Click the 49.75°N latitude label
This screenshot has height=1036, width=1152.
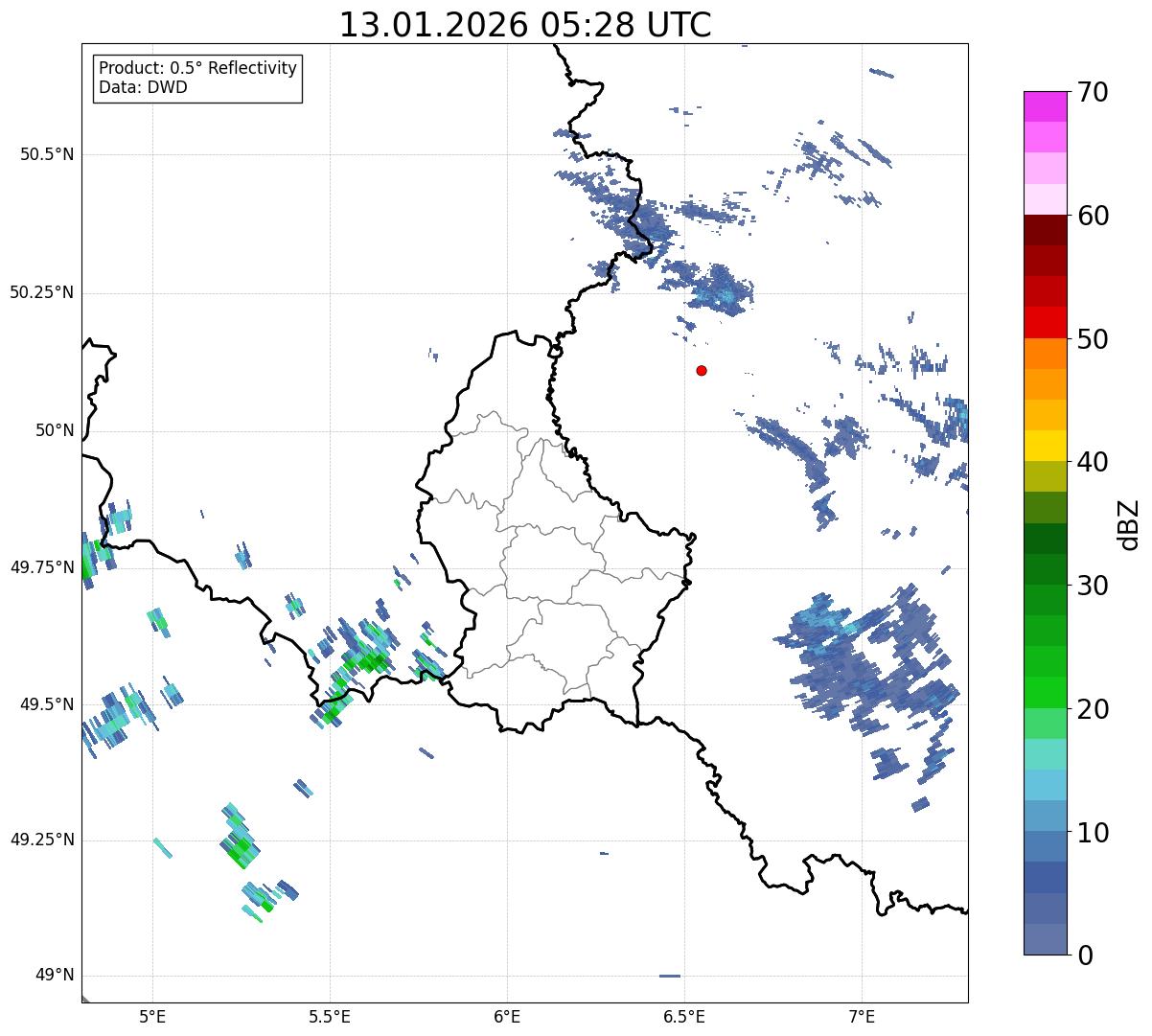tap(42, 567)
